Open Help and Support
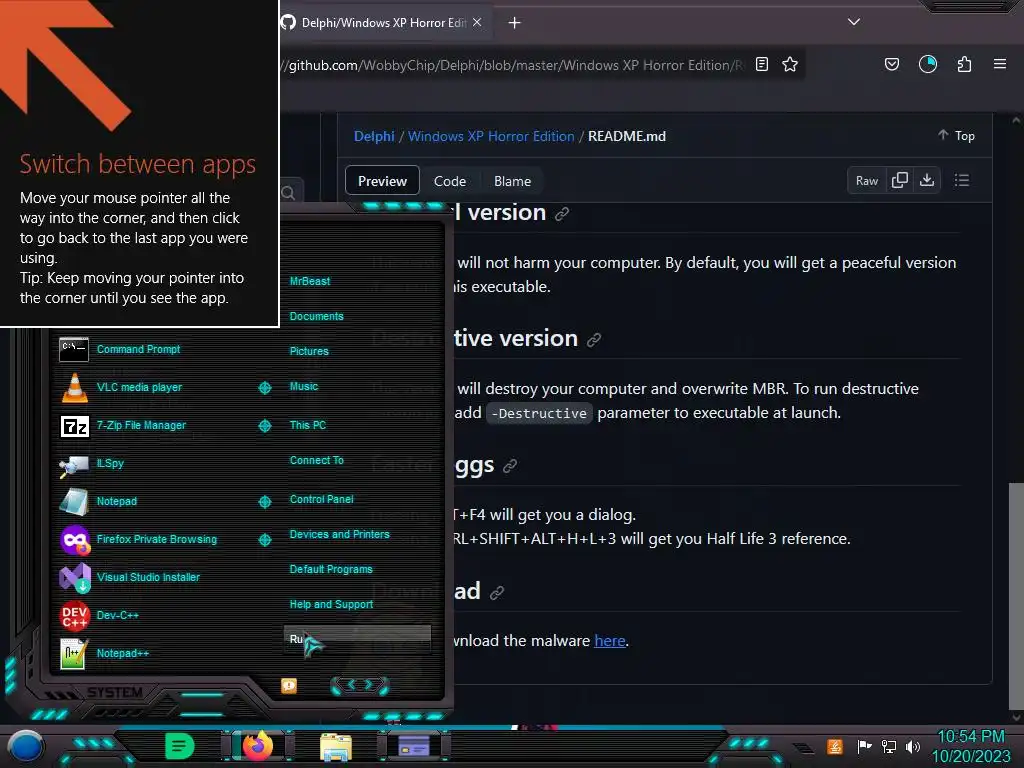The height and width of the screenshot is (768, 1024). [x=332, y=605]
